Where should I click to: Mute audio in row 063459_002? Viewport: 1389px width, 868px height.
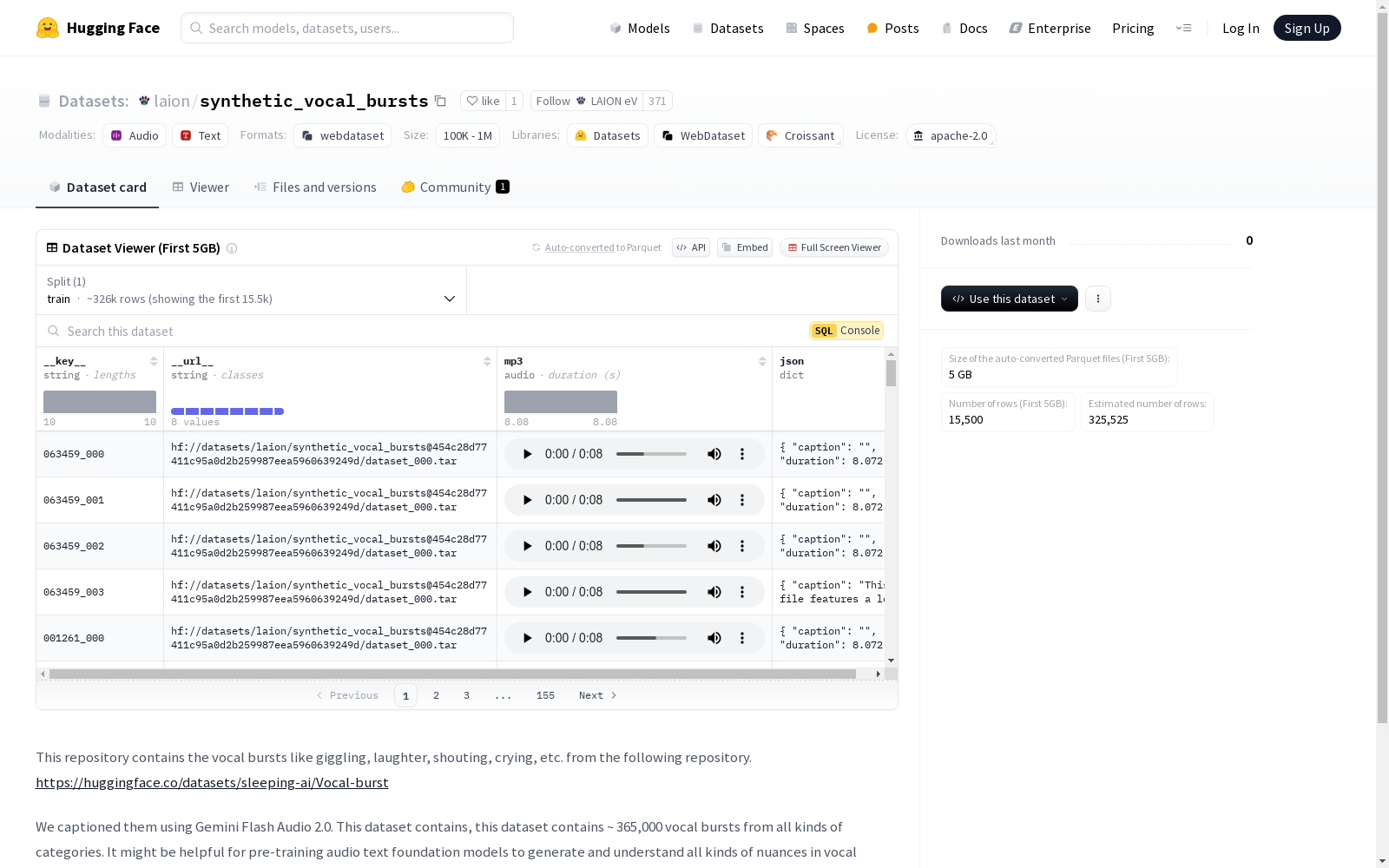[714, 546]
